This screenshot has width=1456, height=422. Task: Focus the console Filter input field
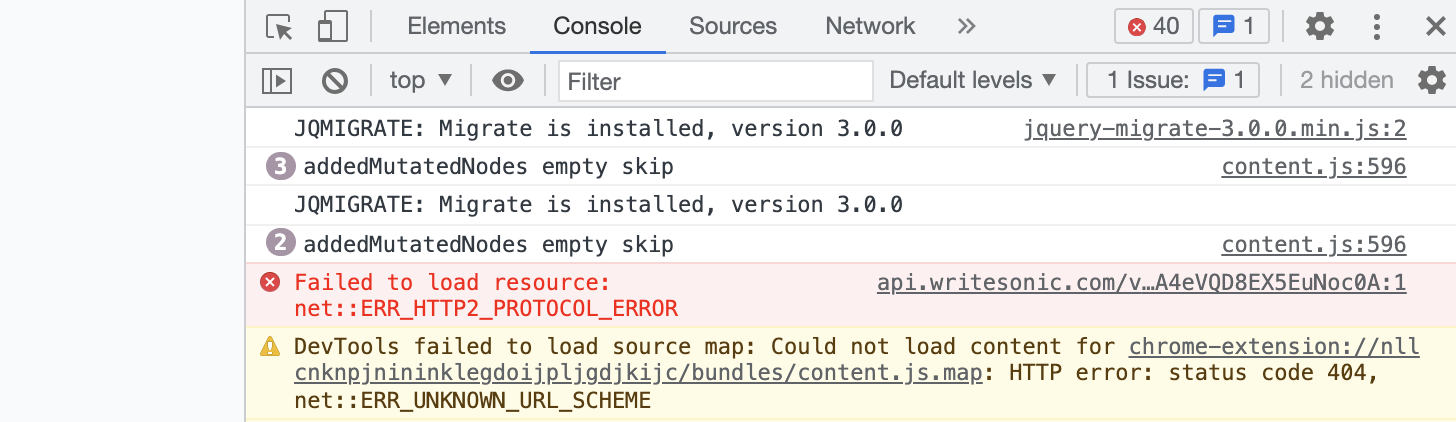click(716, 81)
